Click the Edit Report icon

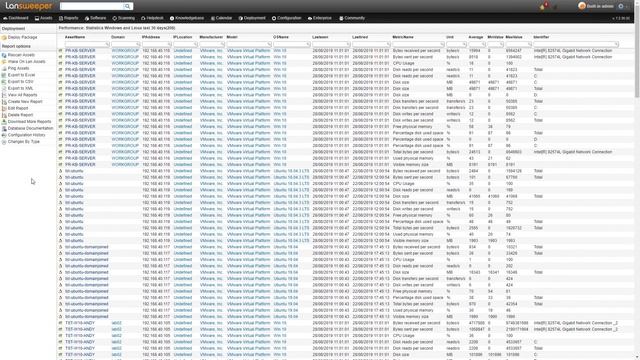[4, 109]
